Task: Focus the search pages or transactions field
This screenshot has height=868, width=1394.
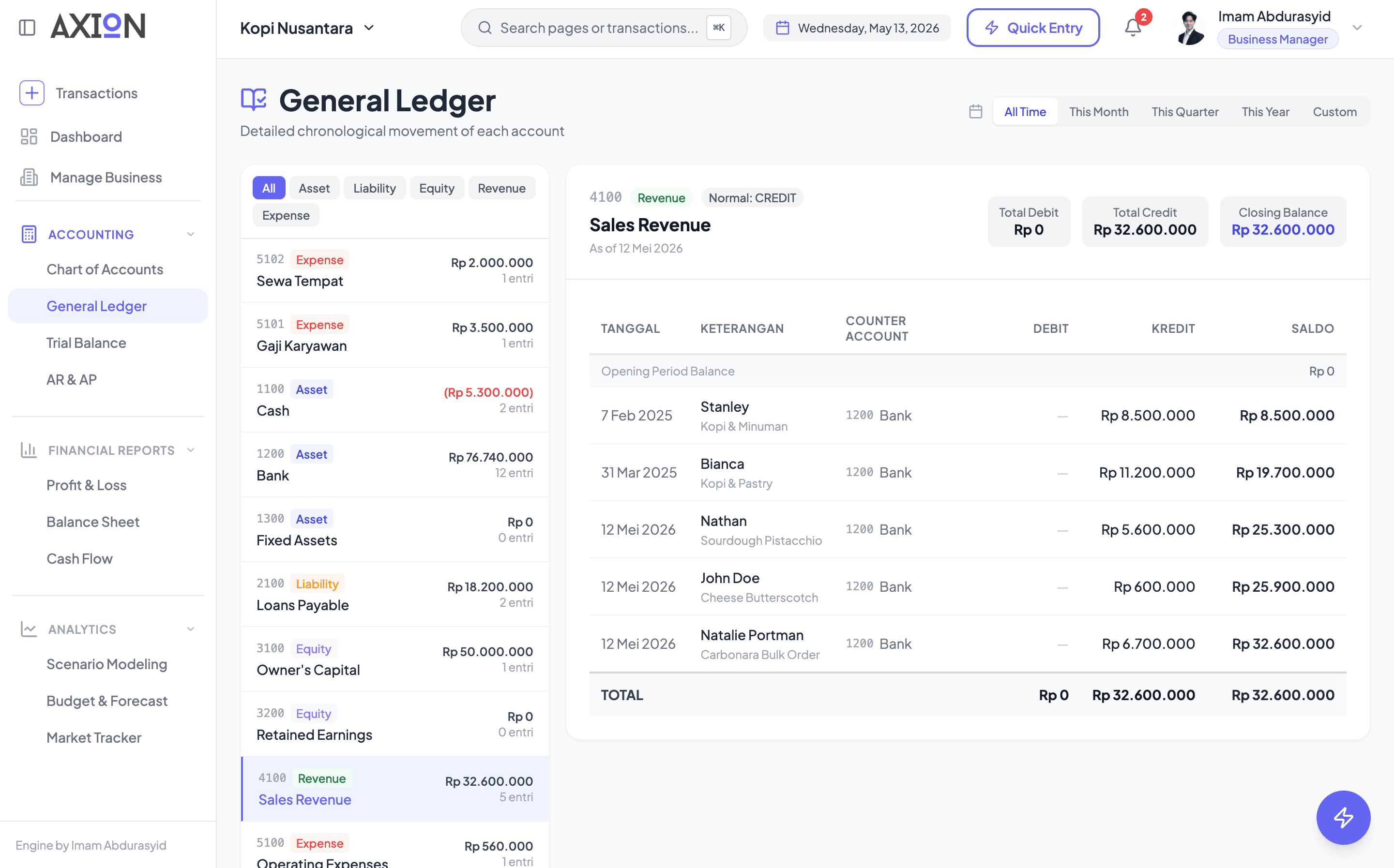Action: (x=604, y=28)
